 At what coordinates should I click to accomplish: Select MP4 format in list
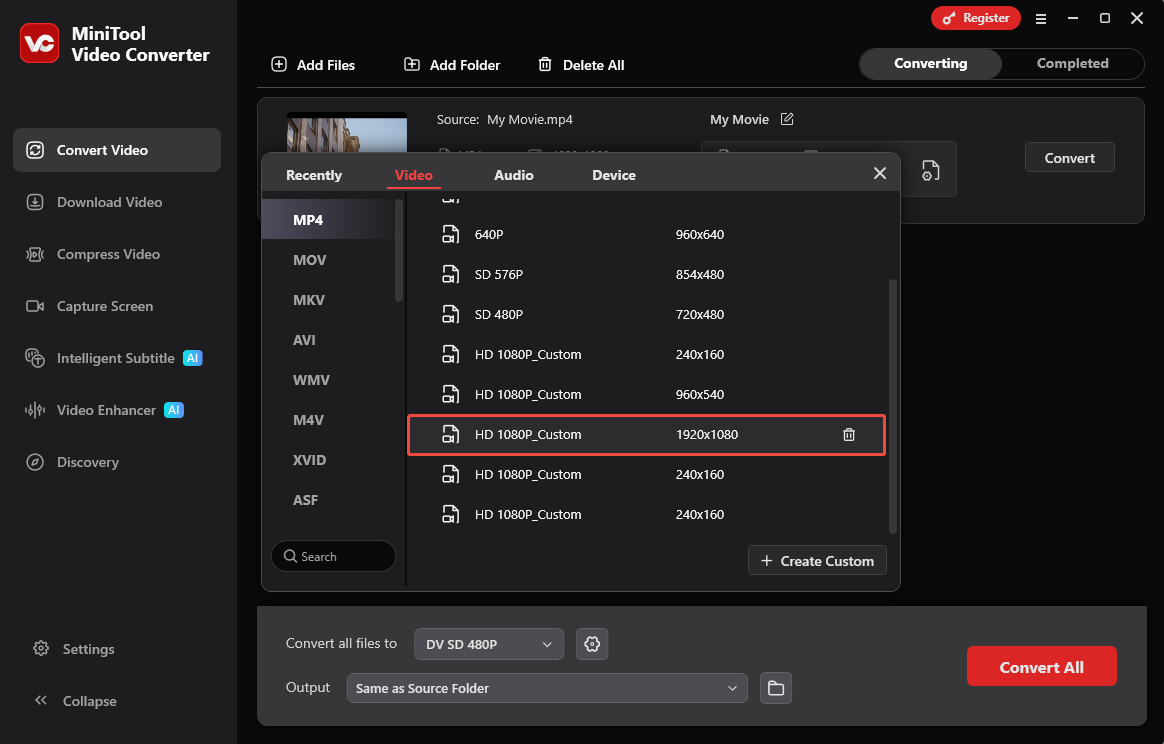click(327, 220)
